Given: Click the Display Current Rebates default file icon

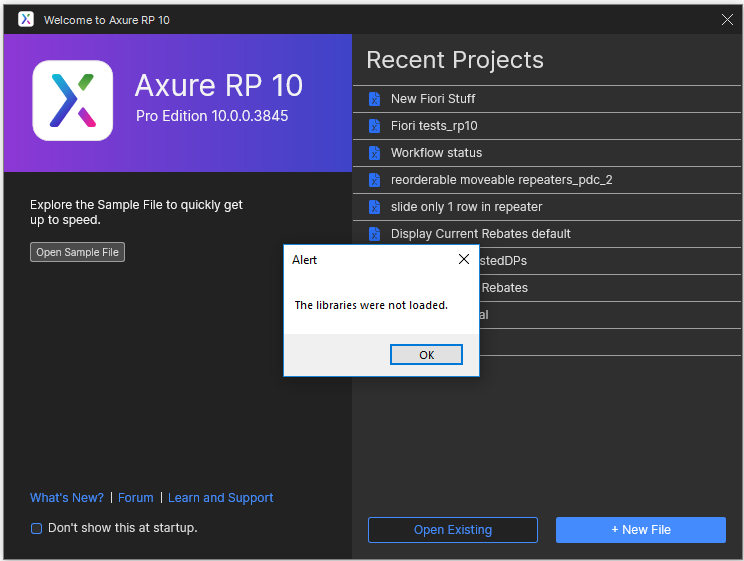Looking at the screenshot, I should click(374, 234).
